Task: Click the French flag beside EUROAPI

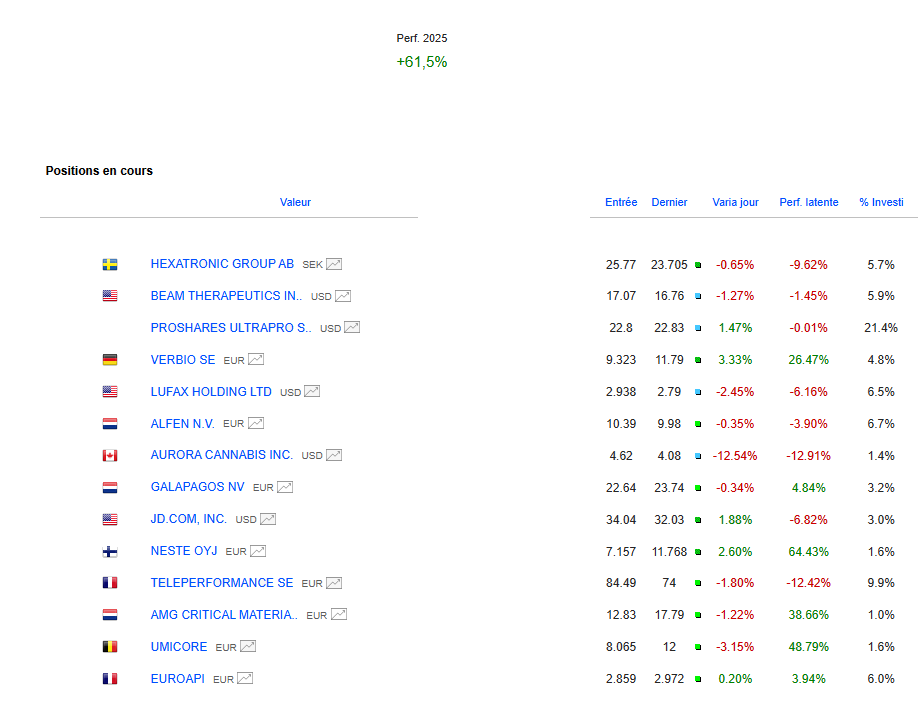Action: point(110,679)
